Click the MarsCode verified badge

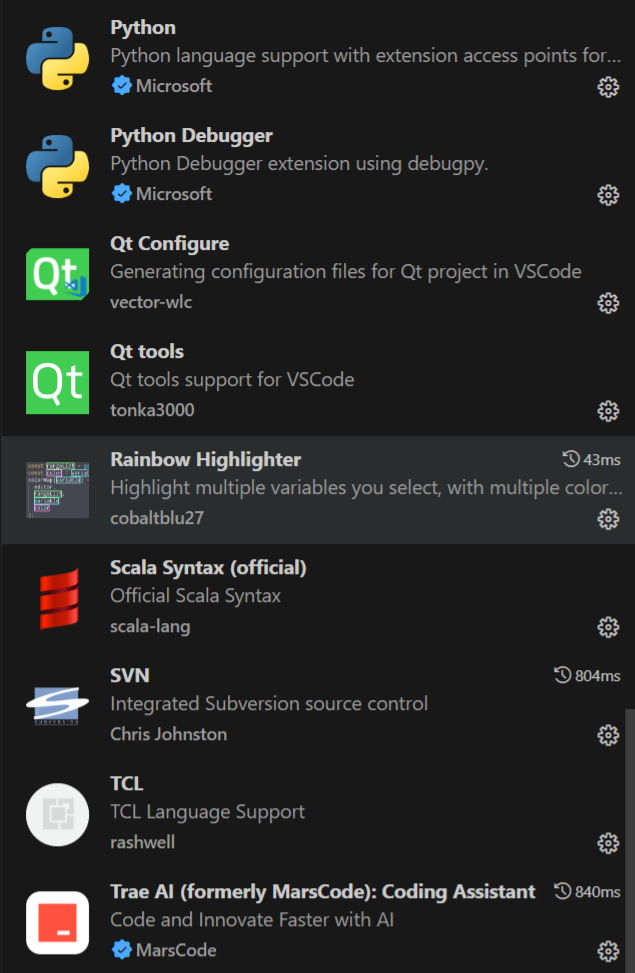122,949
